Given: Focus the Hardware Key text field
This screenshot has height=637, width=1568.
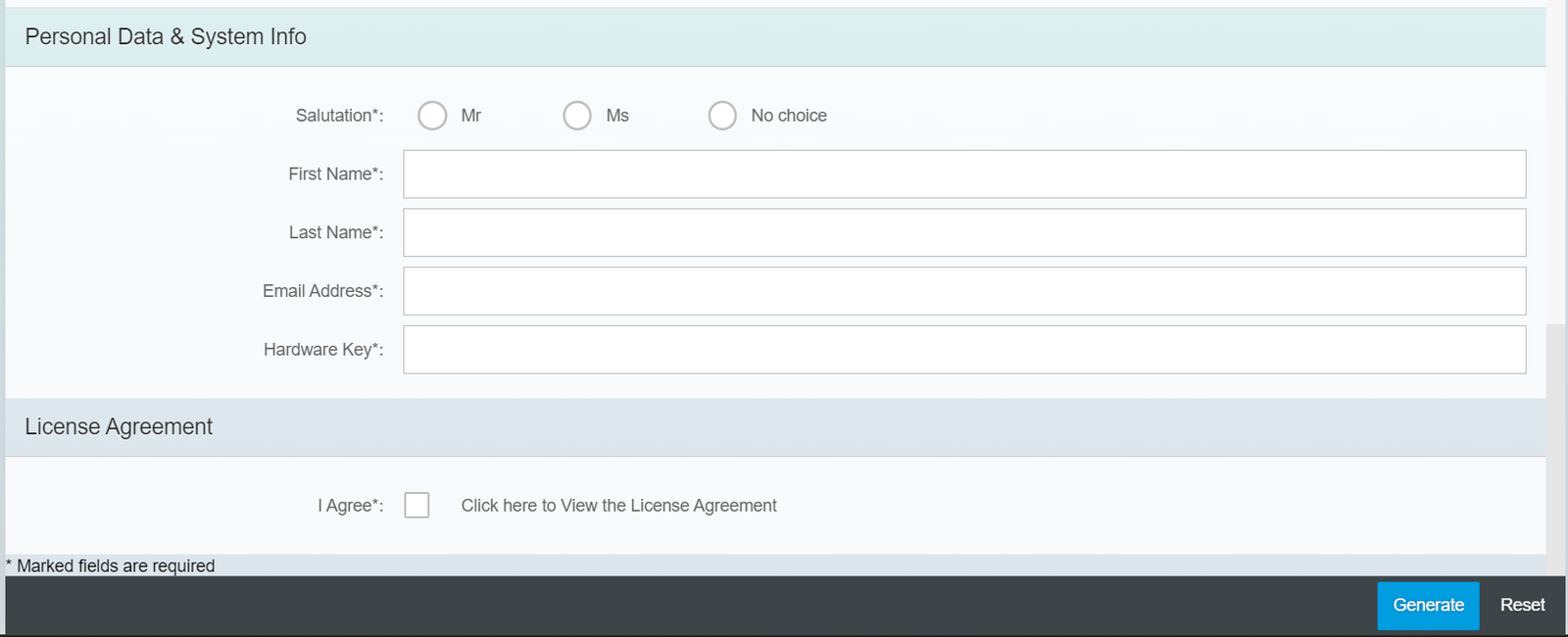Looking at the screenshot, I should click(963, 350).
